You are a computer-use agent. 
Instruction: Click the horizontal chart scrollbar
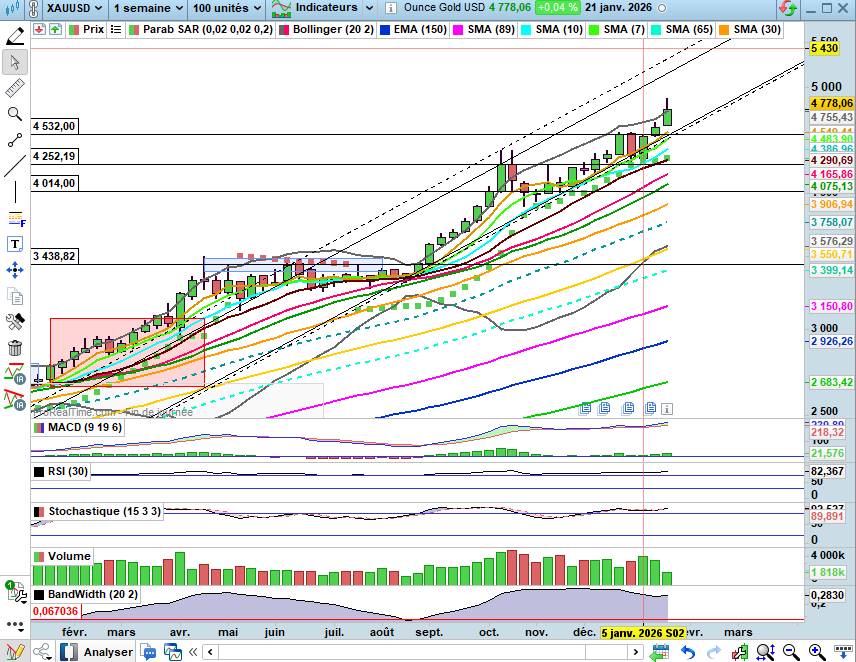[x=420, y=652]
